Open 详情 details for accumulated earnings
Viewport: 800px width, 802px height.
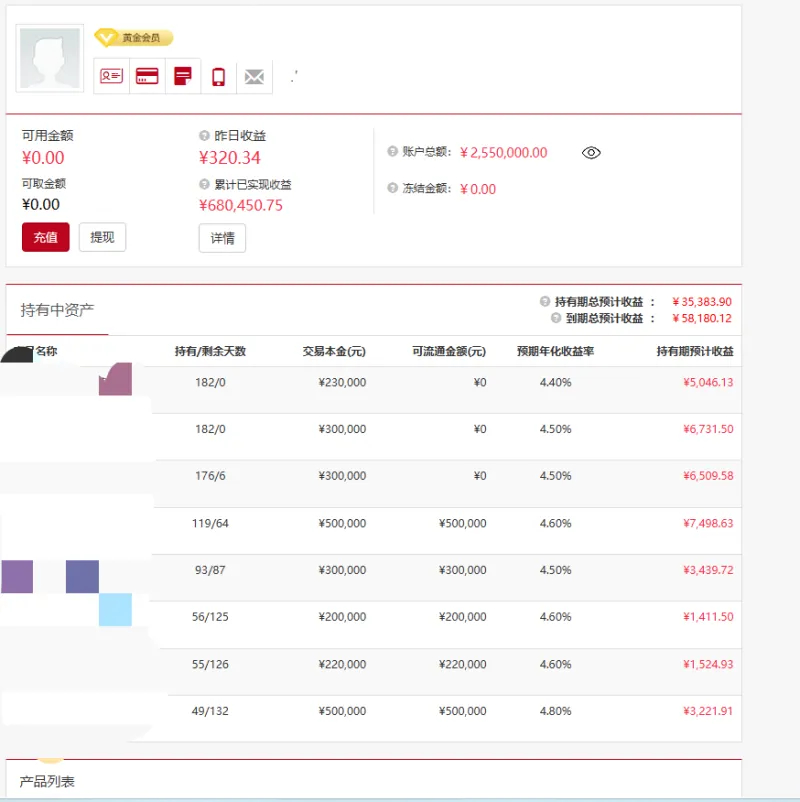(222, 238)
